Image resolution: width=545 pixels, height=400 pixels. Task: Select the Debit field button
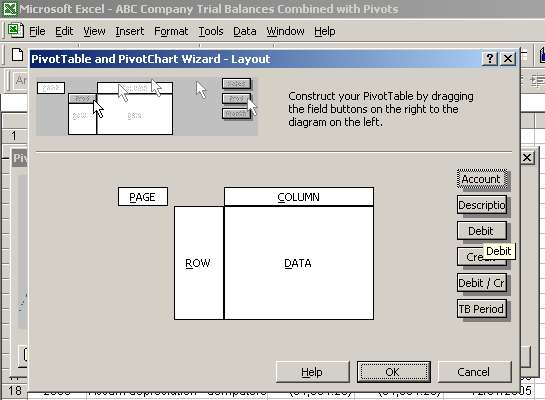(x=482, y=231)
